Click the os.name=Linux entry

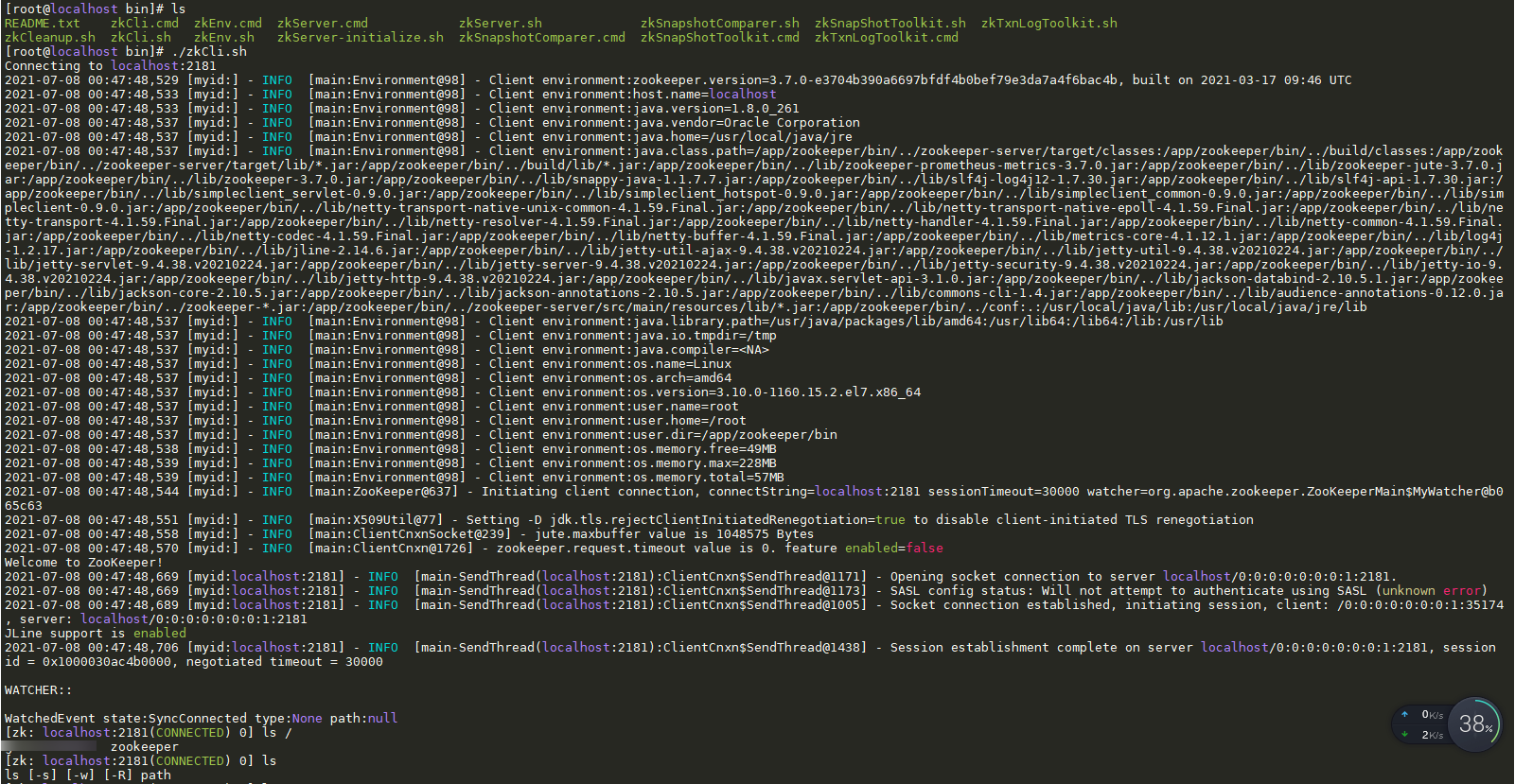coord(682,363)
